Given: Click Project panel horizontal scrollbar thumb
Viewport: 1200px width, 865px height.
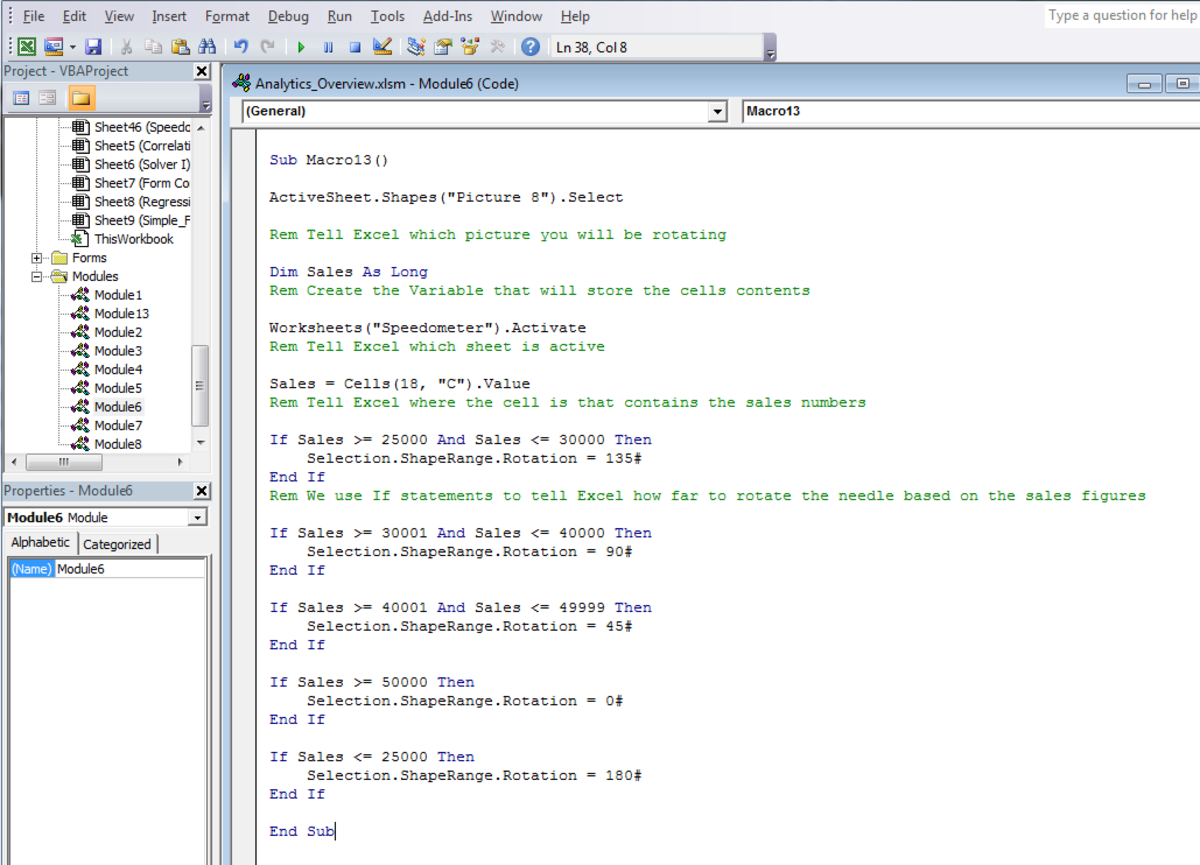Looking at the screenshot, I should click(x=63, y=462).
